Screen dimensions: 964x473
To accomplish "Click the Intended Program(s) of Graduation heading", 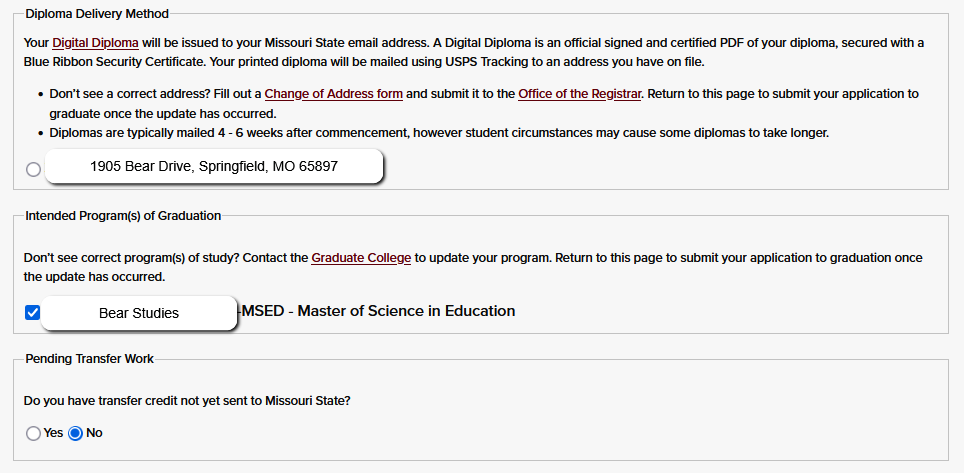I will [123, 215].
